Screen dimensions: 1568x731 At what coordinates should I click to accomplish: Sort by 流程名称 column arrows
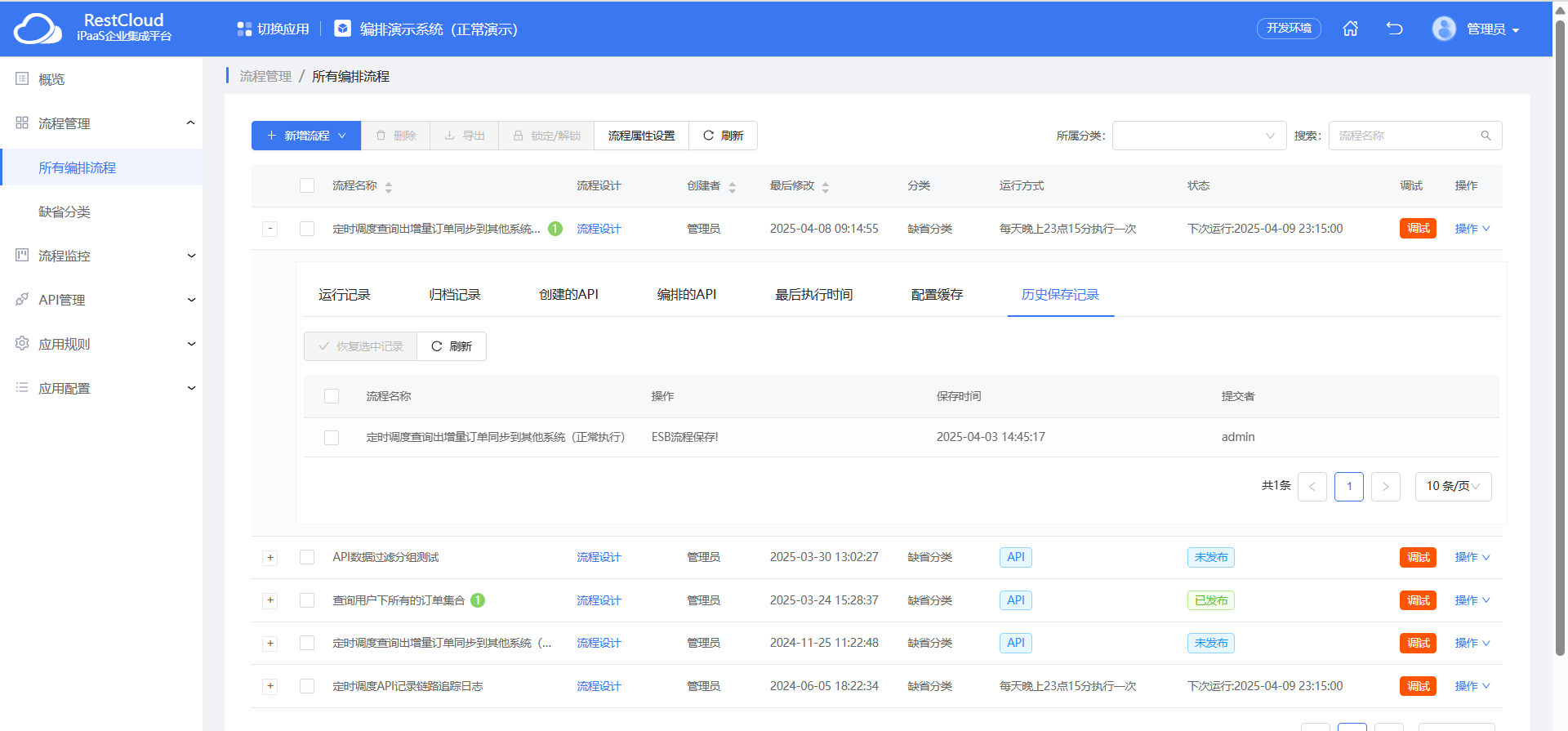pyautogui.click(x=389, y=187)
